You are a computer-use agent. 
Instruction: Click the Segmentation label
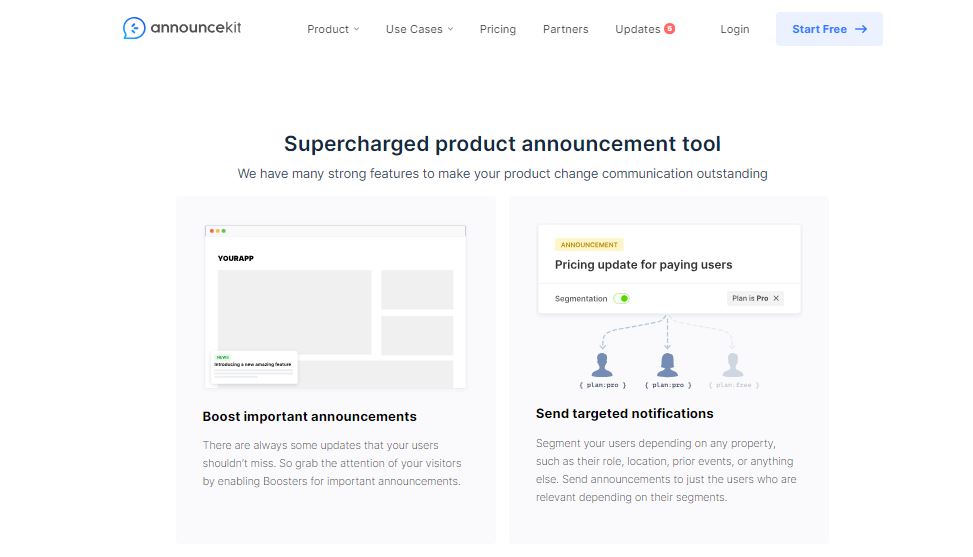pyautogui.click(x=581, y=298)
